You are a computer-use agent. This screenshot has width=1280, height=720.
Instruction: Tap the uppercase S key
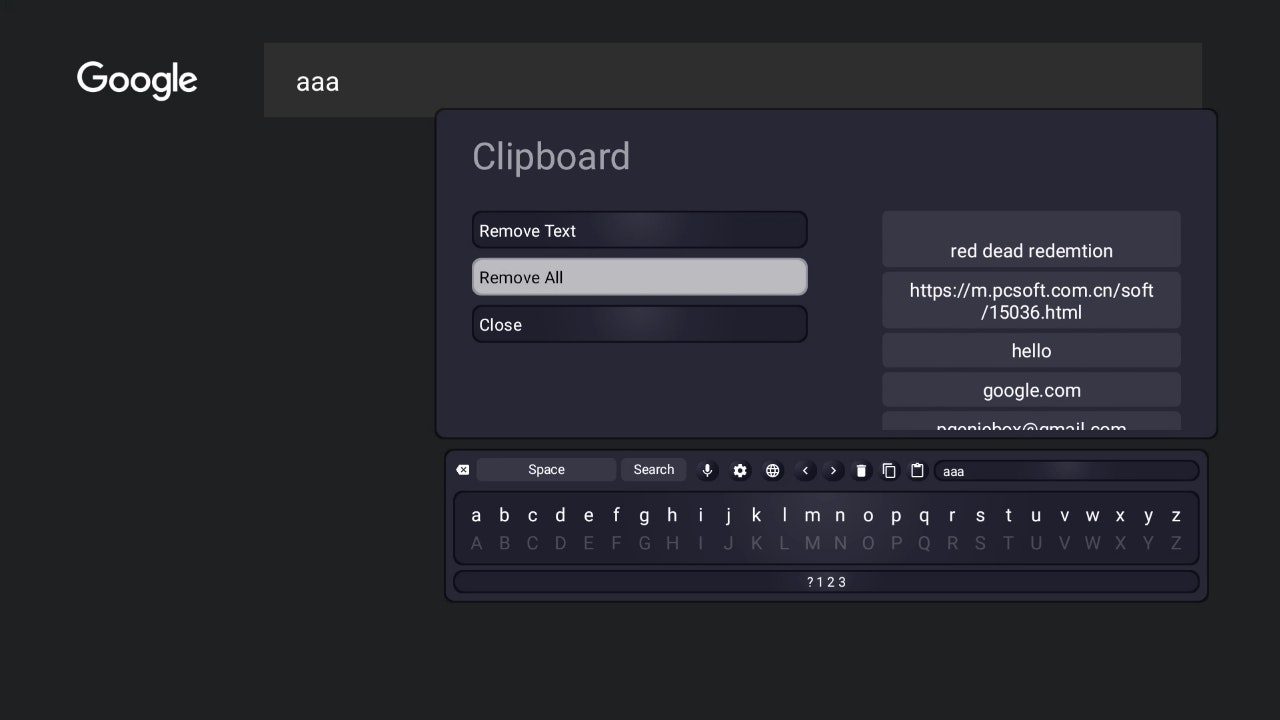(x=980, y=543)
